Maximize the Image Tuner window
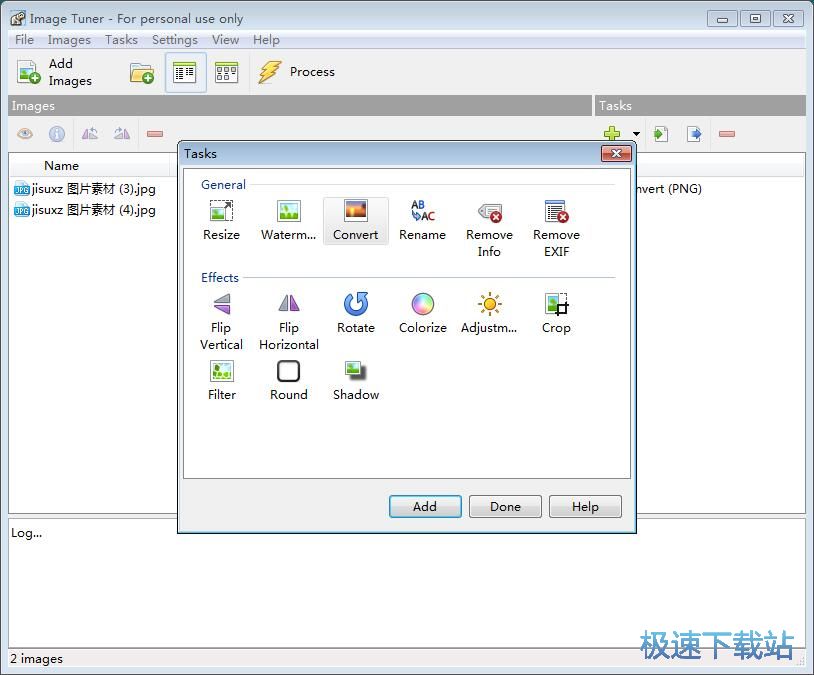The width and height of the screenshot is (814, 675). click(x=755, y=19)
